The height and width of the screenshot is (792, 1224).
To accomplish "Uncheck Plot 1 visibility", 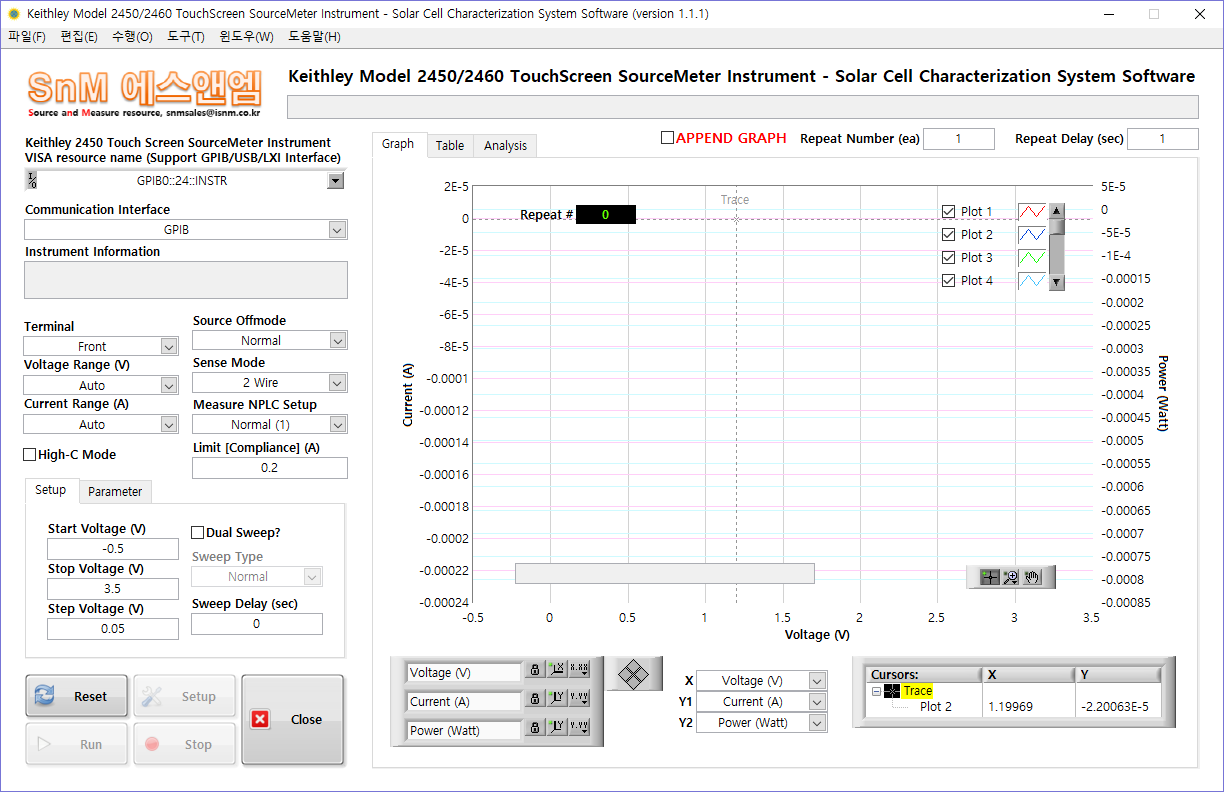I will point(949,211).
